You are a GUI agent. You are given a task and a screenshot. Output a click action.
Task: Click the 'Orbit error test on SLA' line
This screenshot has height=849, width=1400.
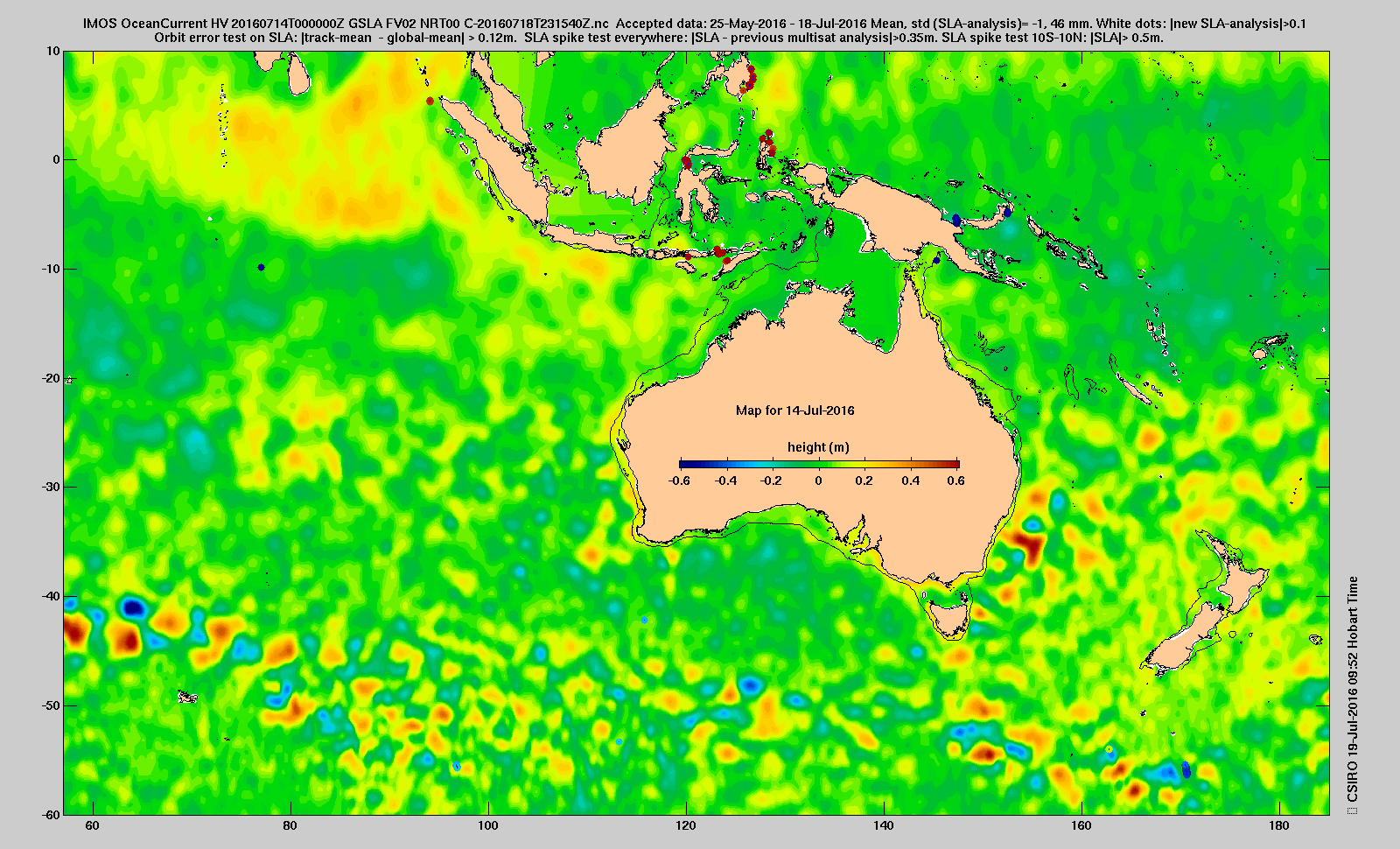pos(658,38)
